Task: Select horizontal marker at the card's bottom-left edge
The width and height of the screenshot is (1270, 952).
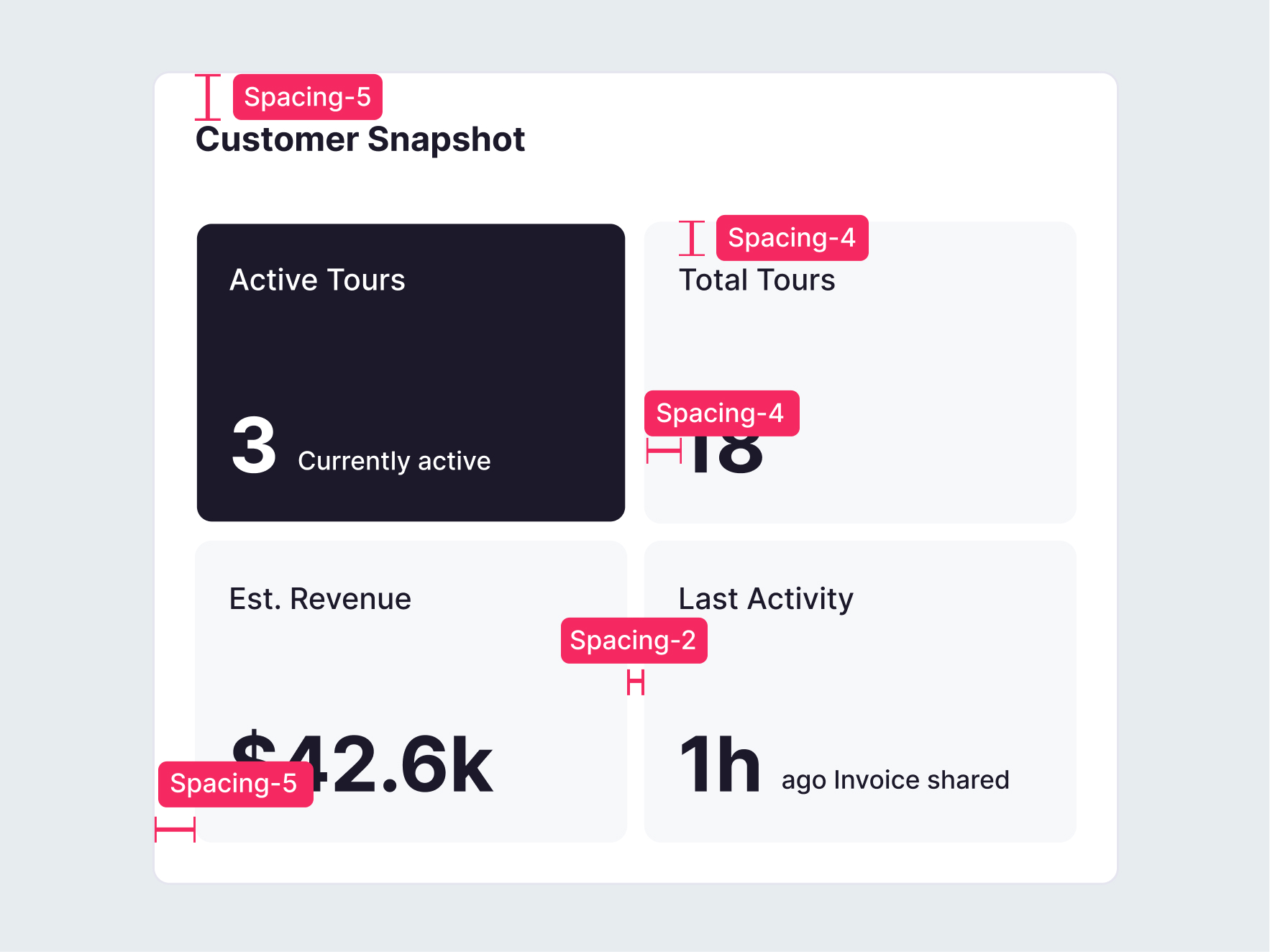Action: click(x=175, y=829)
